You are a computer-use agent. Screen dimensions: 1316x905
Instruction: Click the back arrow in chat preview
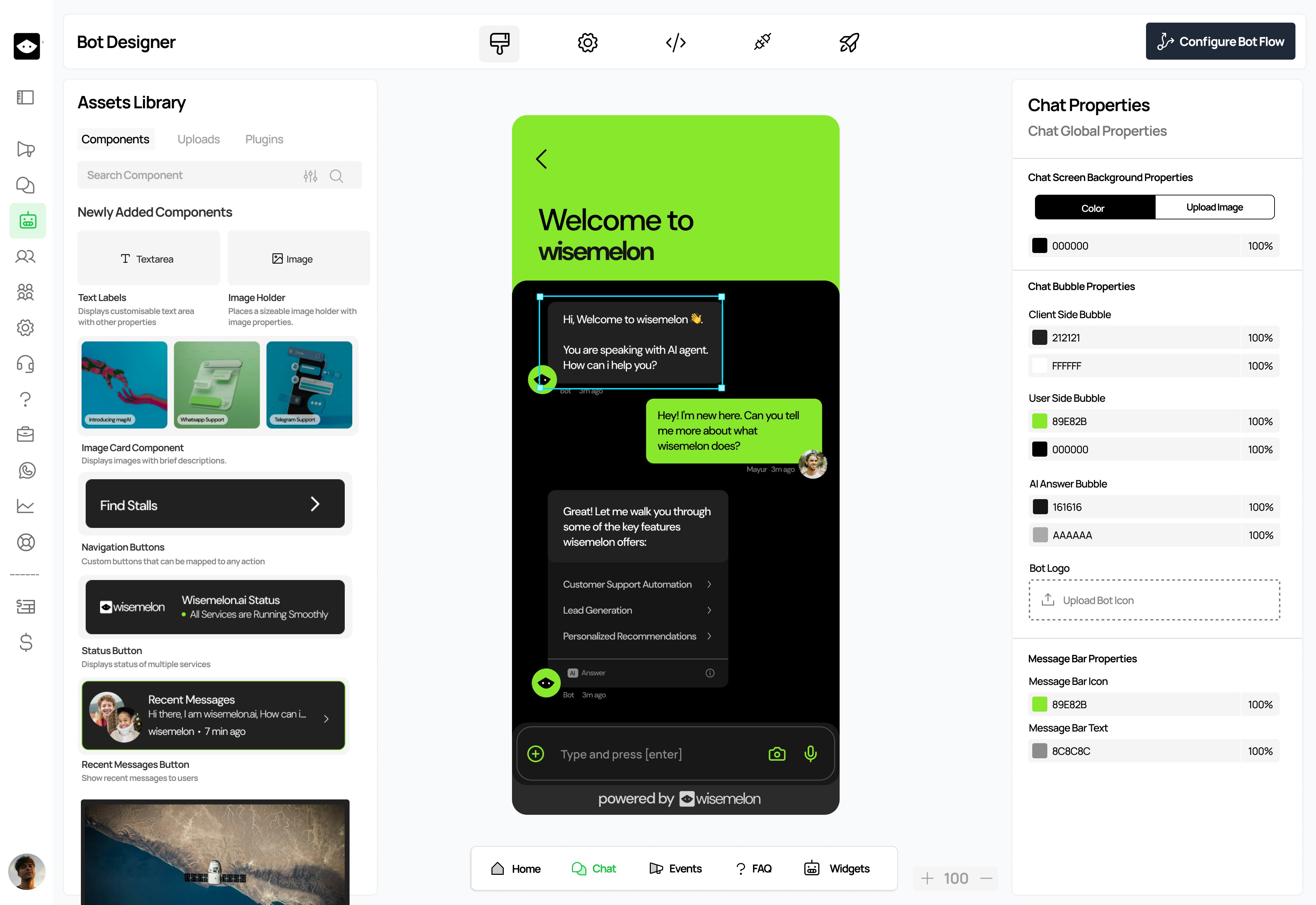click(x=542, y=159)
